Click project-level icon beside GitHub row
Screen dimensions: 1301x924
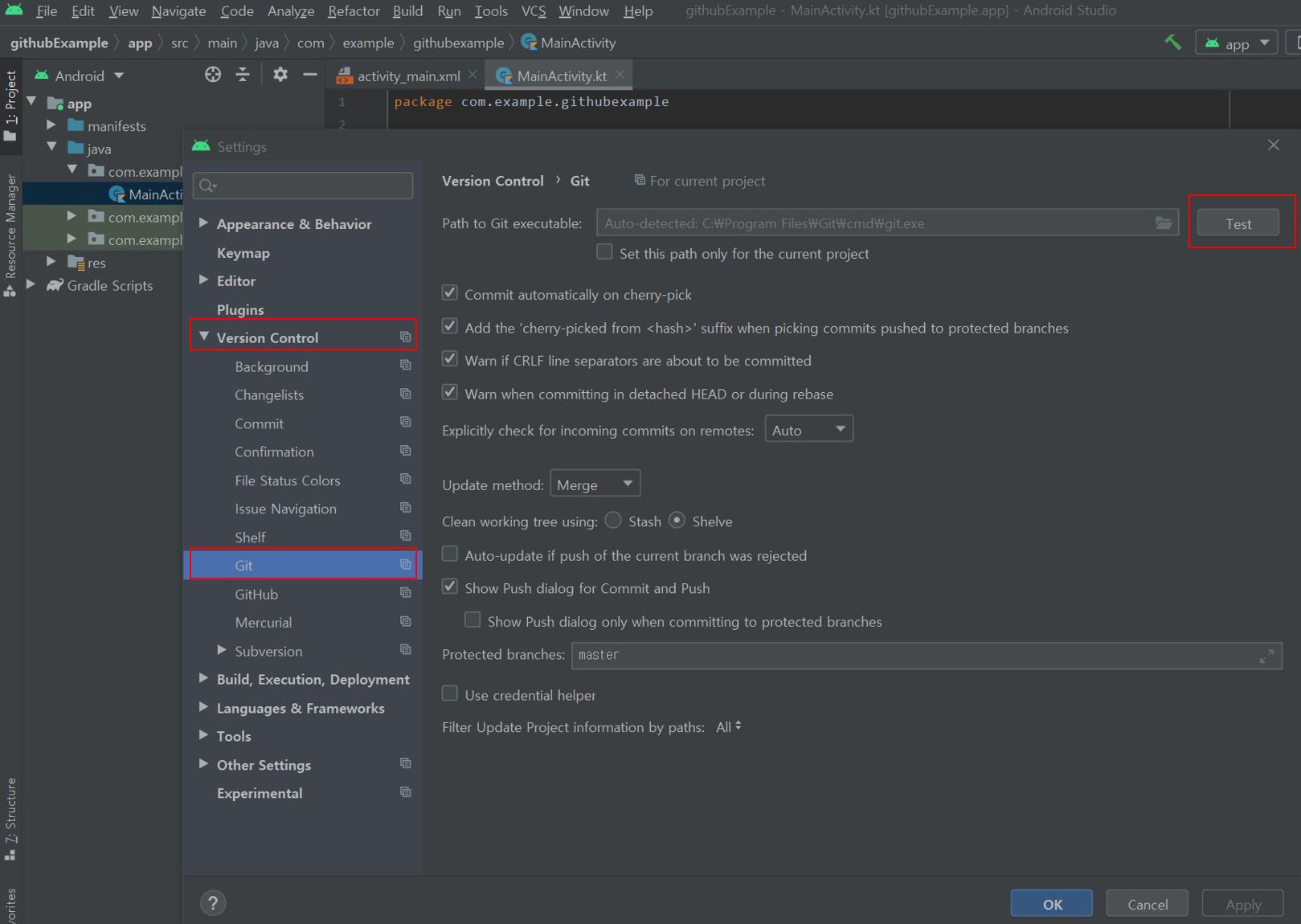[406, 593]
